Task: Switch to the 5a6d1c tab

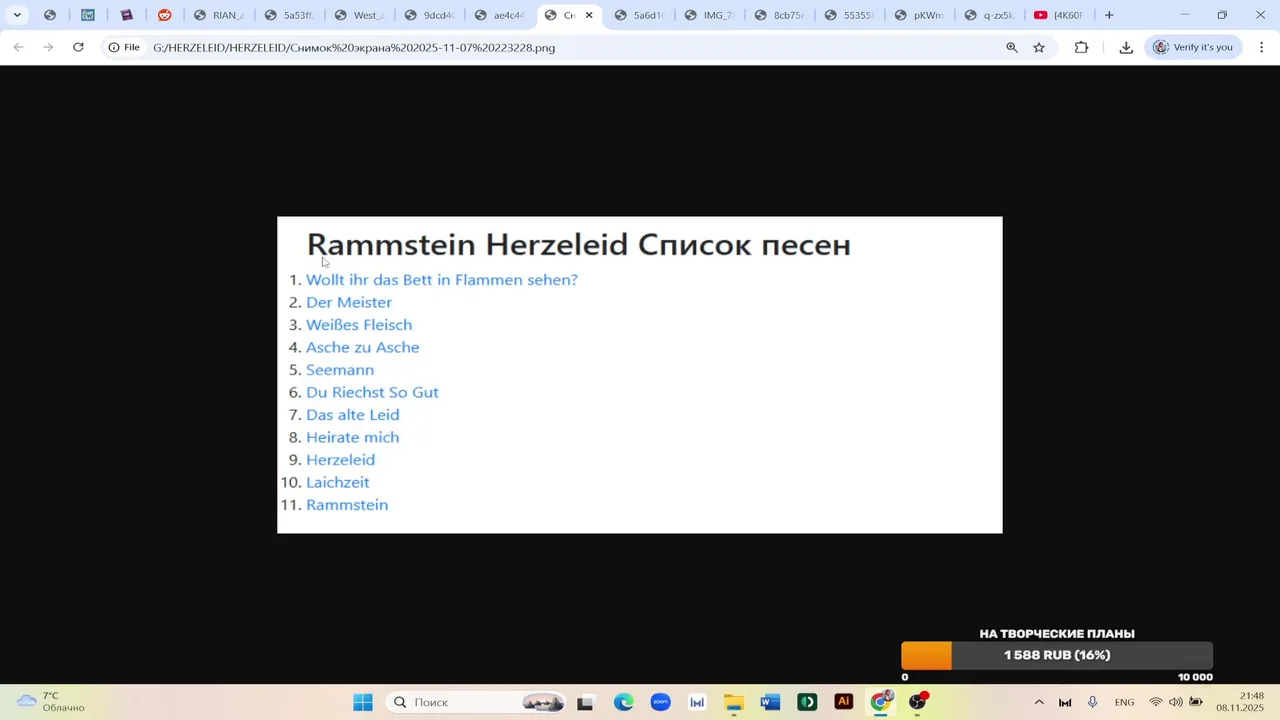Action: pyautogui.click(x=639, y=15)
